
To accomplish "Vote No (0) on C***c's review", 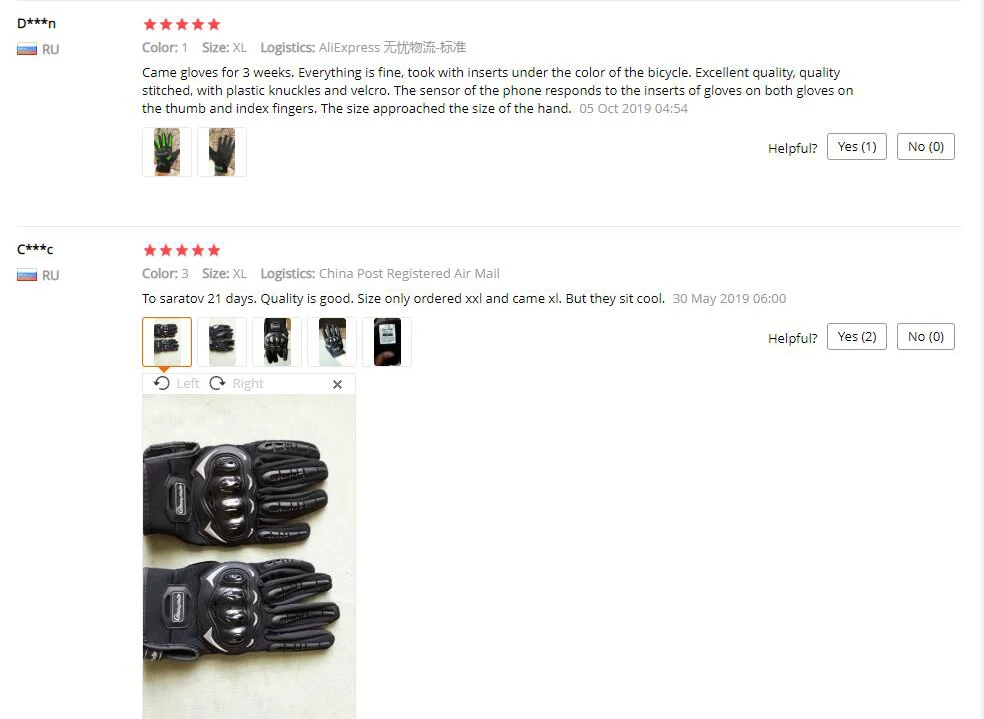I will (x=926, y=337).
